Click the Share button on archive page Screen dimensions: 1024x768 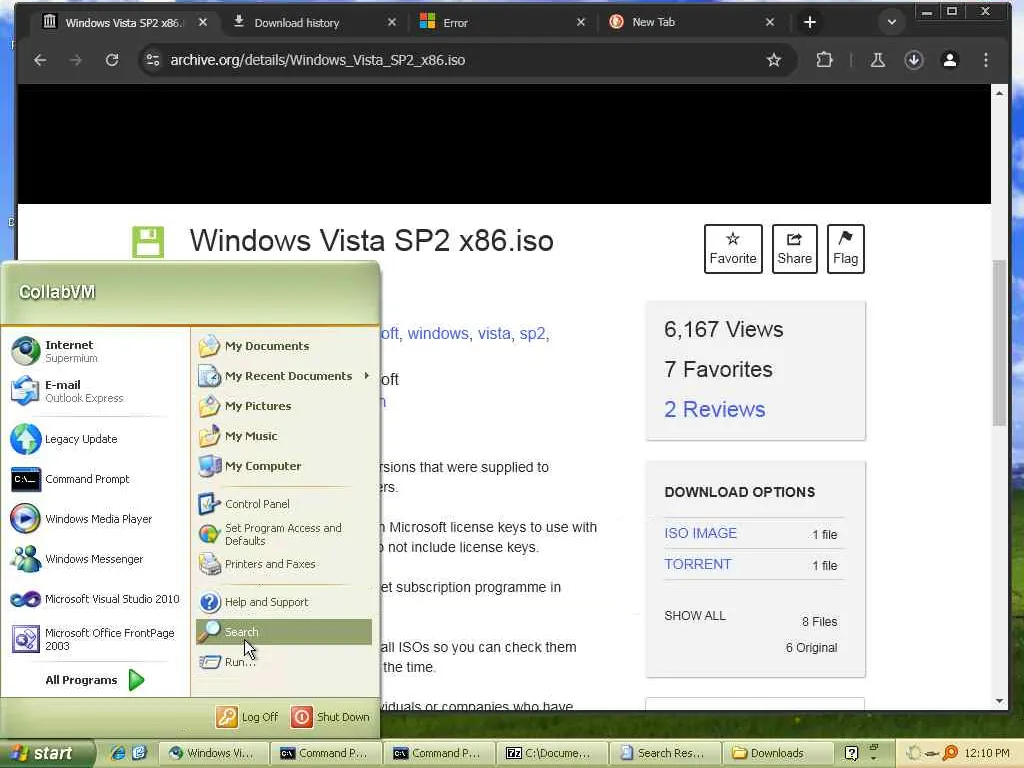pos(794,249)
